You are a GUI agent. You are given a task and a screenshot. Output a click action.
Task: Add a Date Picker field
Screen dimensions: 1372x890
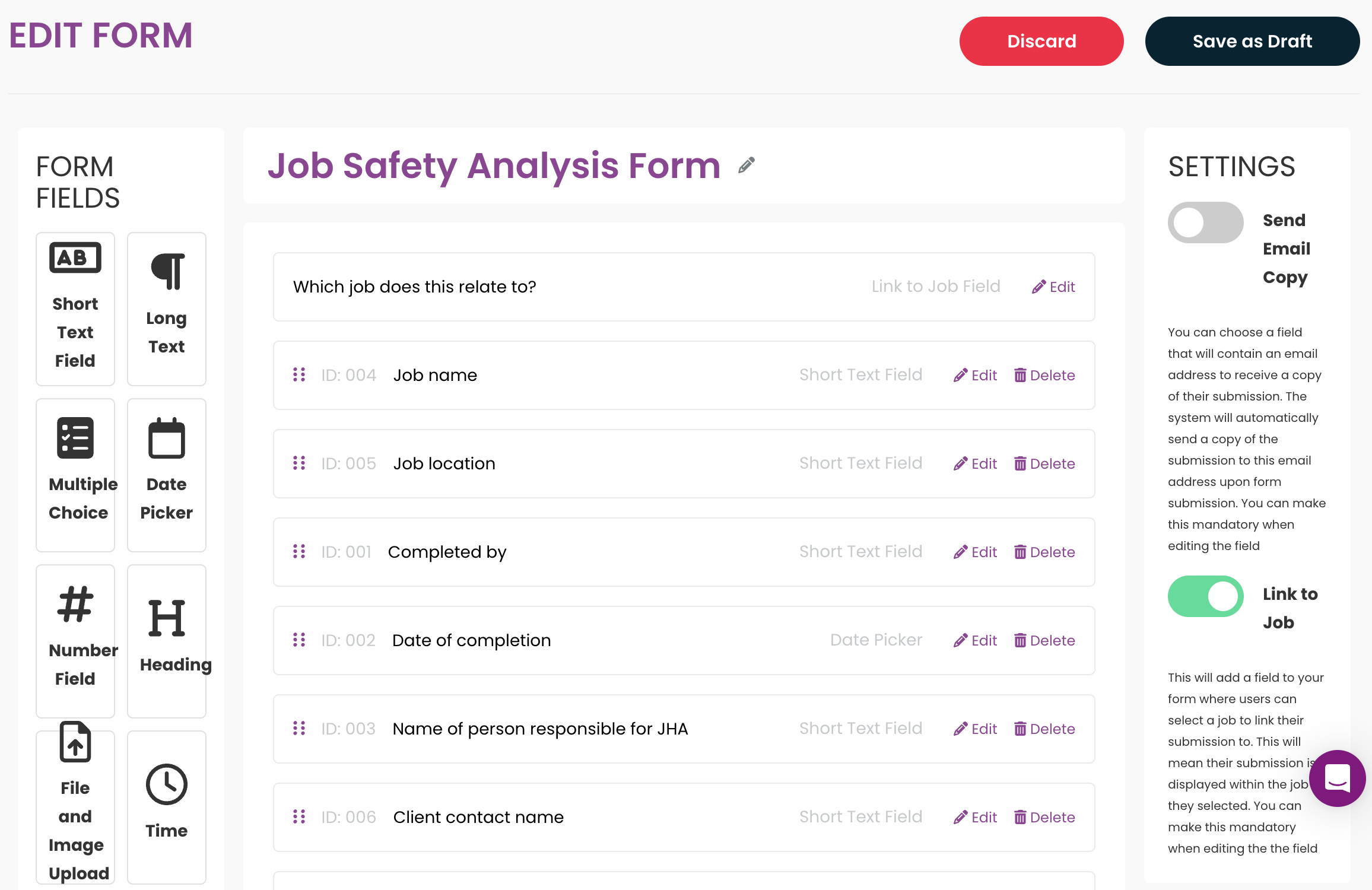[167, 475]
